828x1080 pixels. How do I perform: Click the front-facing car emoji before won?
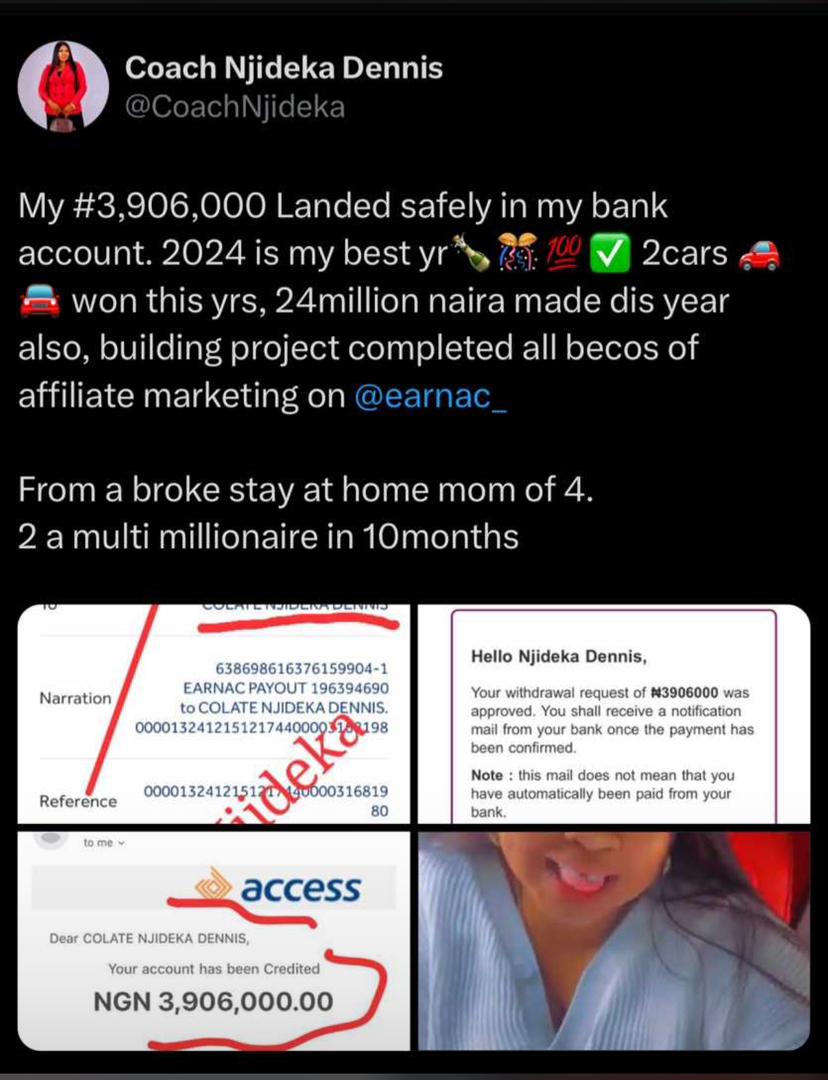39,301
